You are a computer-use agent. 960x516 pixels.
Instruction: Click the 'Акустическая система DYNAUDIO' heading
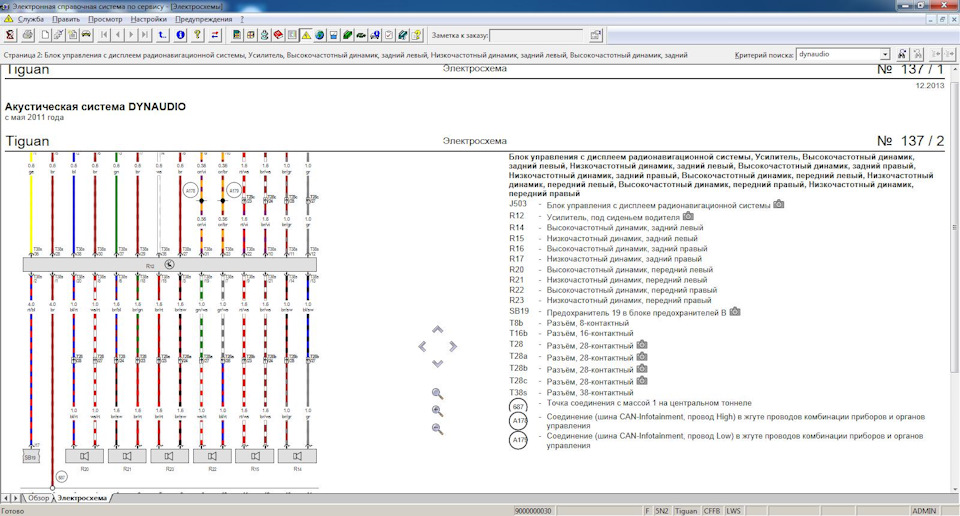tap(95, 107)
